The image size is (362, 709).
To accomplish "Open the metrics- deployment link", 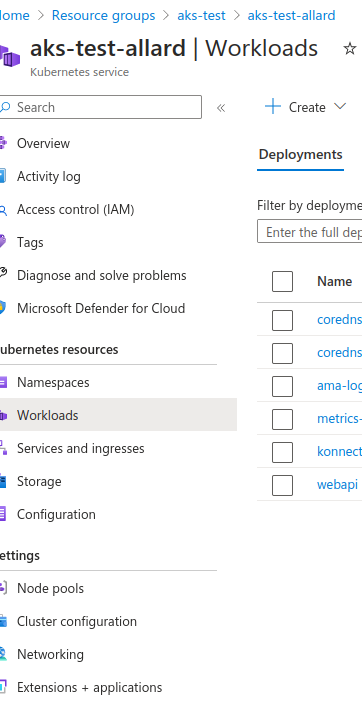I will tap(339, 418).
